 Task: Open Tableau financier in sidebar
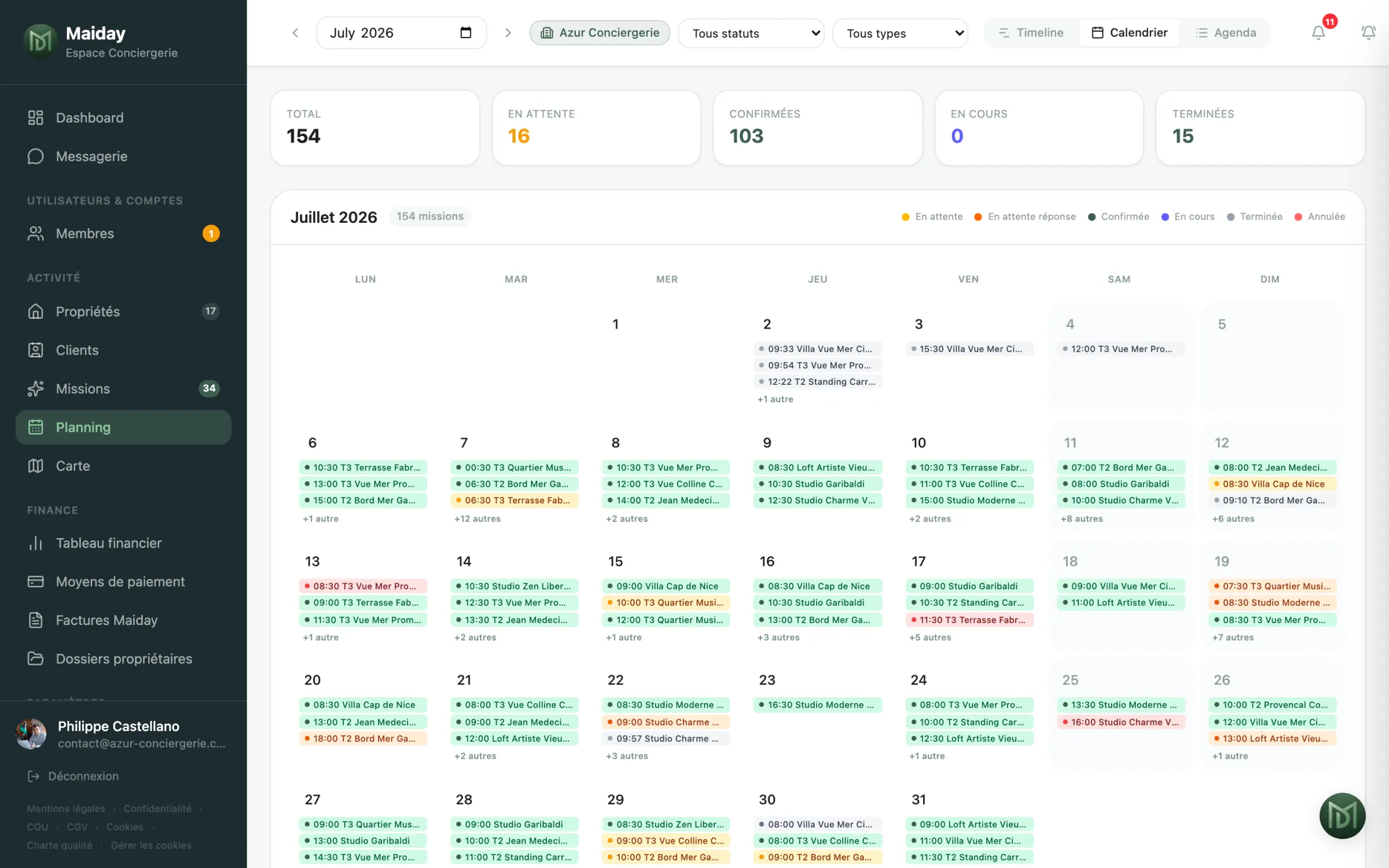click(x=123, y=543)
